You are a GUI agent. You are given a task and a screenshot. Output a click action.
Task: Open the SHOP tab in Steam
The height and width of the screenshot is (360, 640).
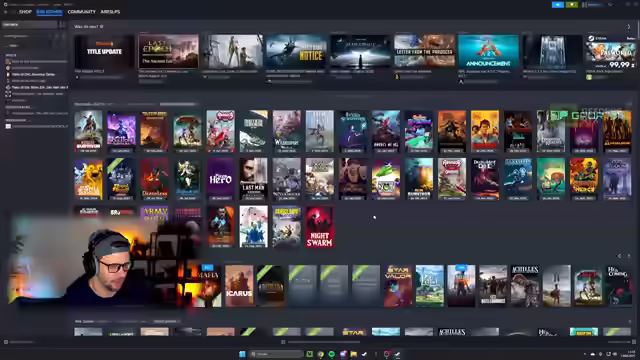(x=25, y=12)
